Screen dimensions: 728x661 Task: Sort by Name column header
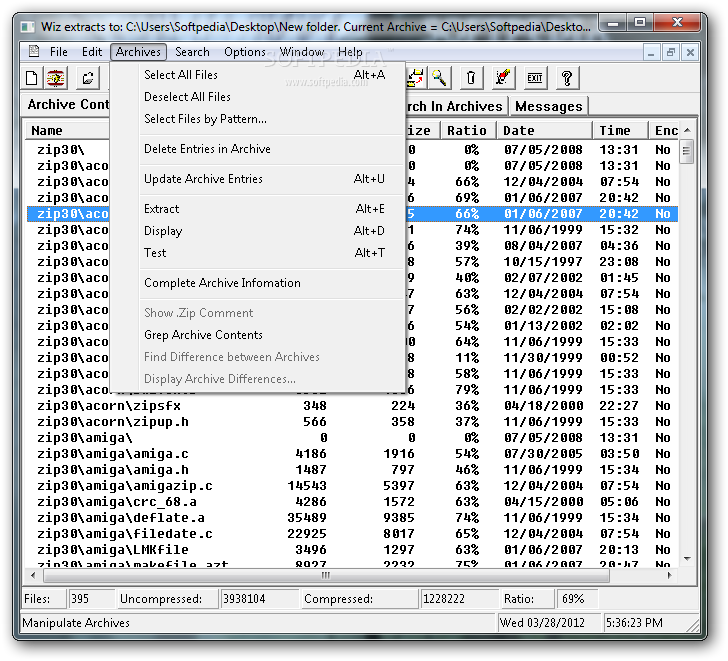pyautogui.click(x=67, y=130)
